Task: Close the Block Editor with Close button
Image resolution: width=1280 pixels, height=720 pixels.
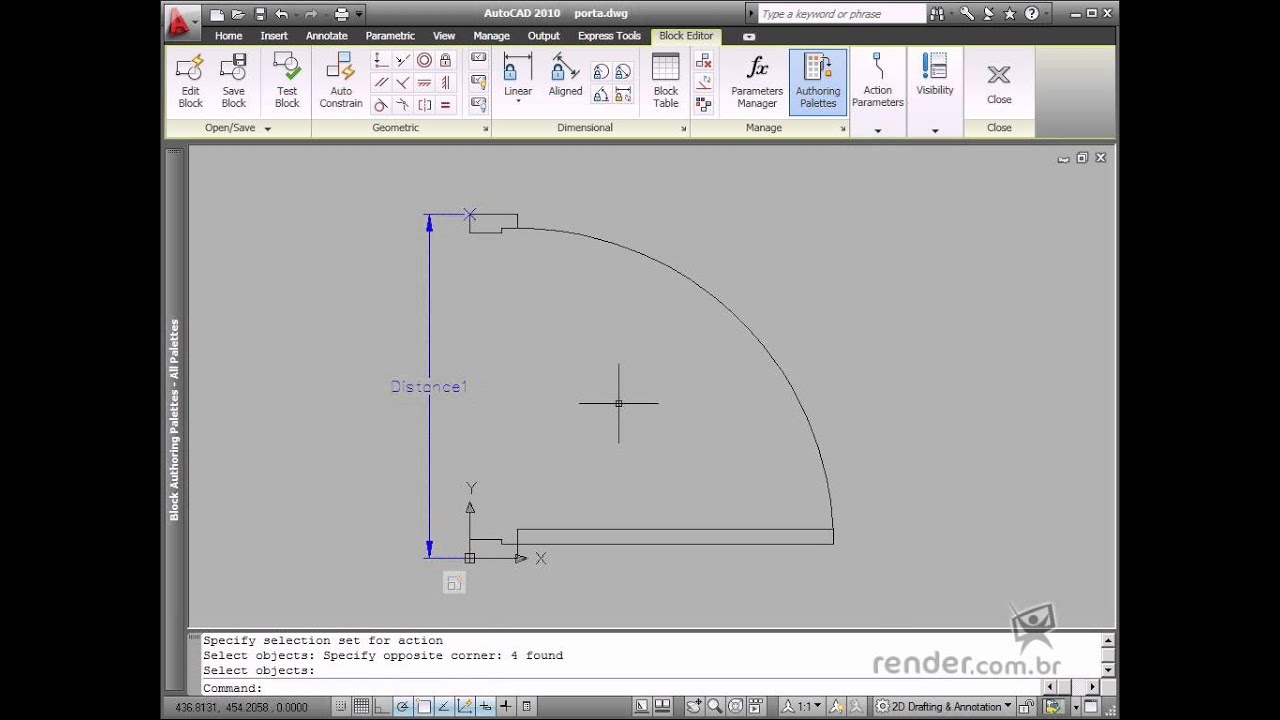Action: 999,83
